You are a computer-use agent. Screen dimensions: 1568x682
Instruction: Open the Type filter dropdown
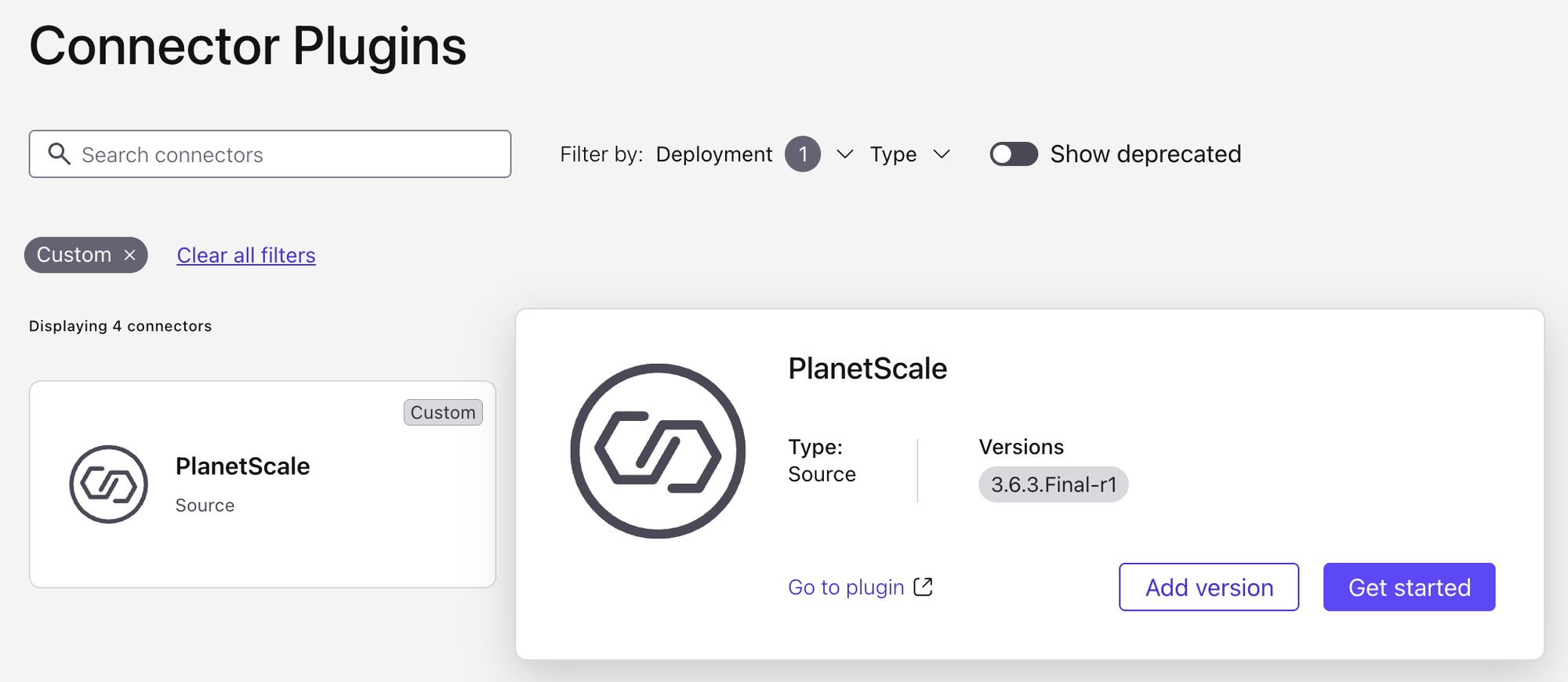910,154
